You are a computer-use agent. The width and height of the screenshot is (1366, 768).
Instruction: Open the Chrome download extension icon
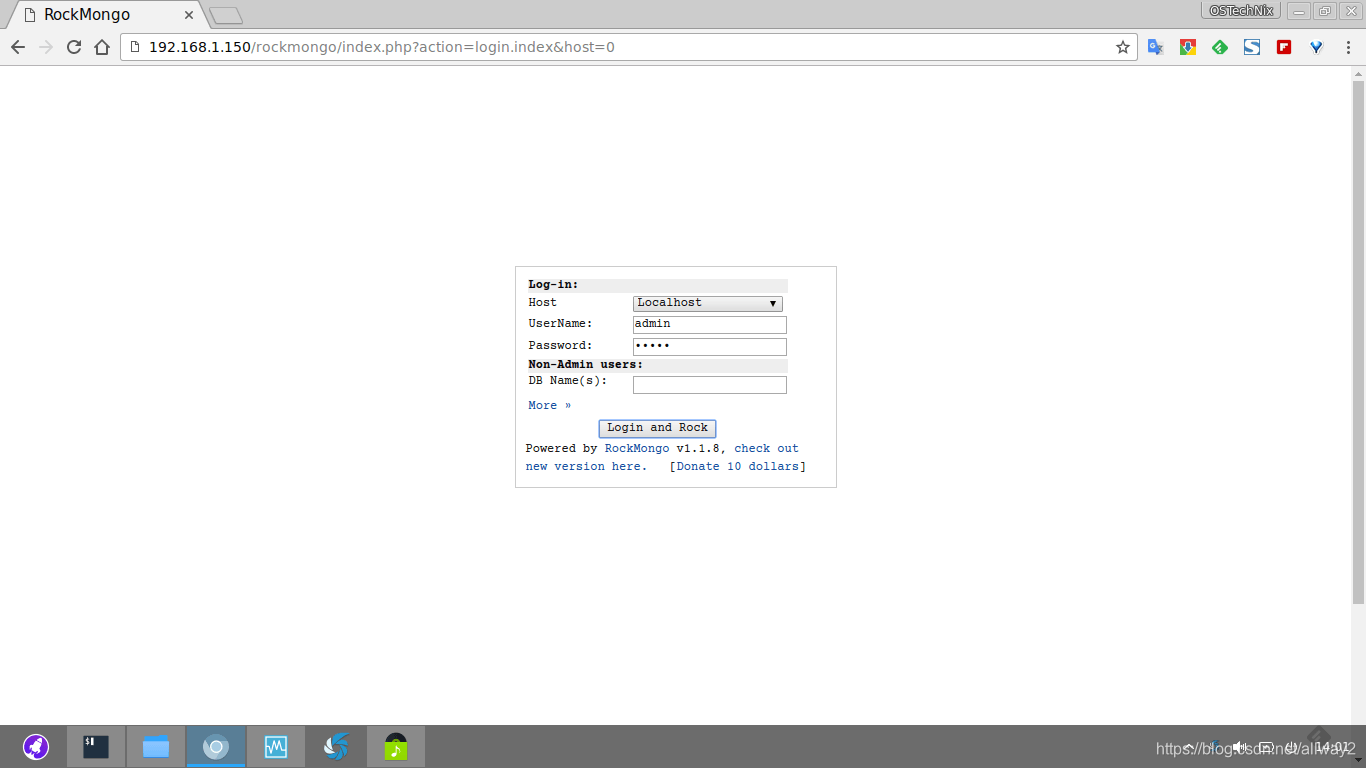coord(1187,46)
